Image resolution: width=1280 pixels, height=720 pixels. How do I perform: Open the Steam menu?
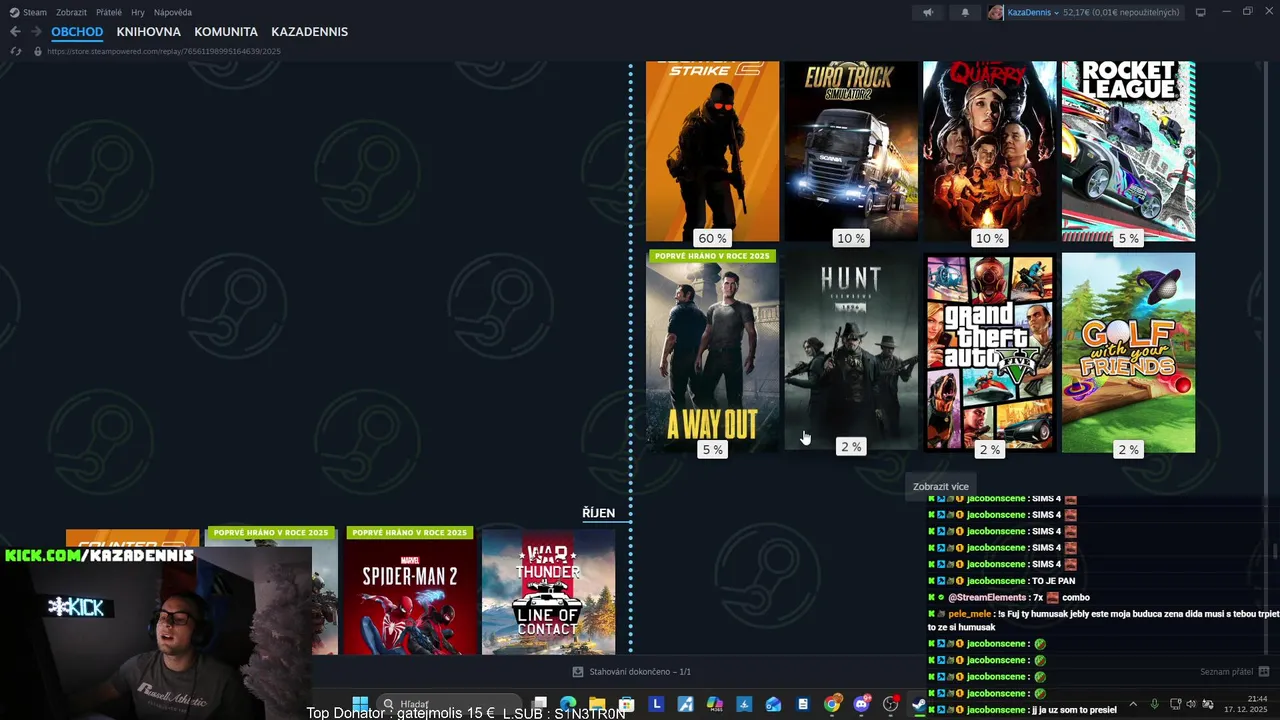coord(35,12)
